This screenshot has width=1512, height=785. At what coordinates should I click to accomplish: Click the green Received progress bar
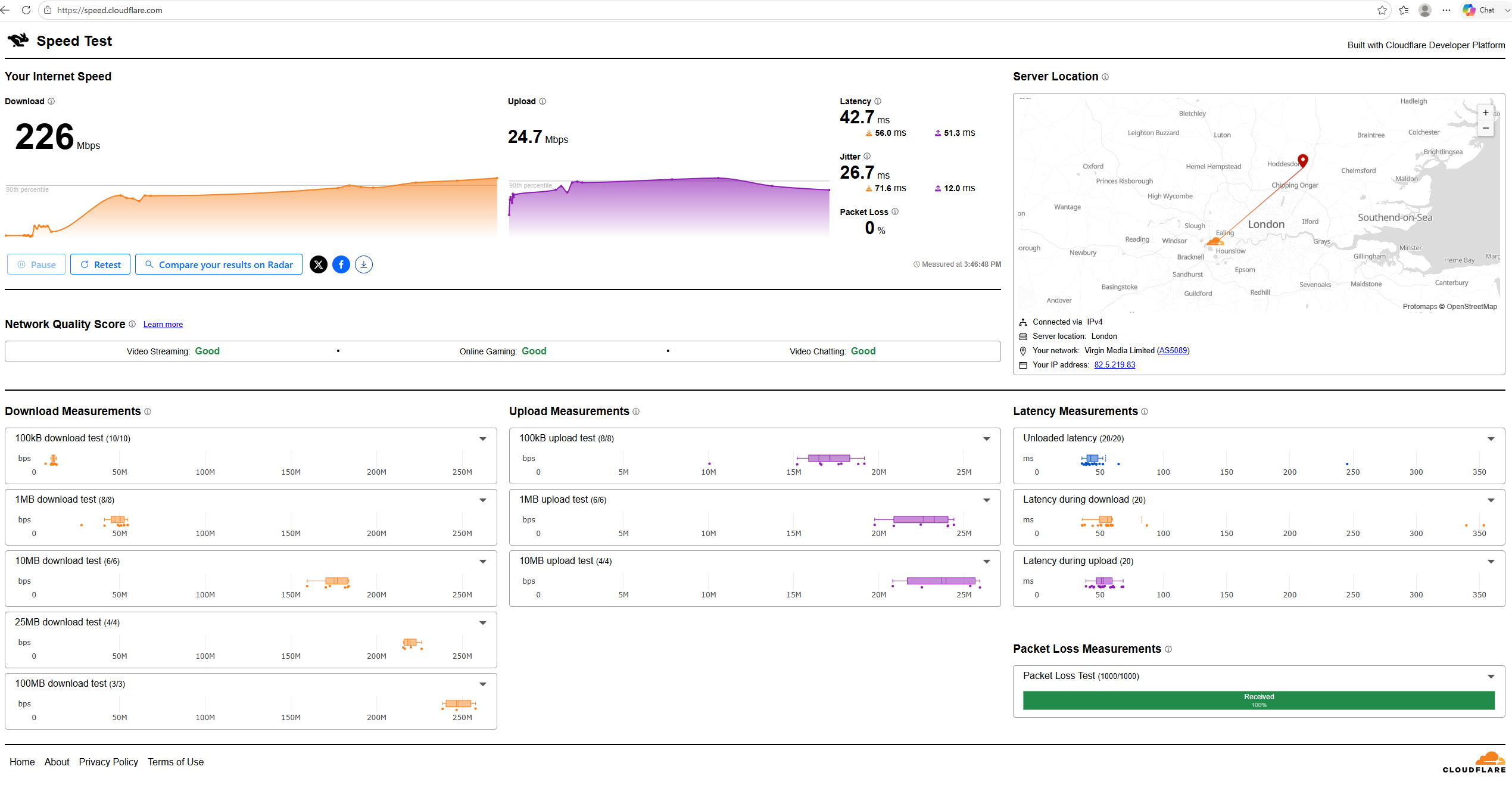pos(1258,700)
